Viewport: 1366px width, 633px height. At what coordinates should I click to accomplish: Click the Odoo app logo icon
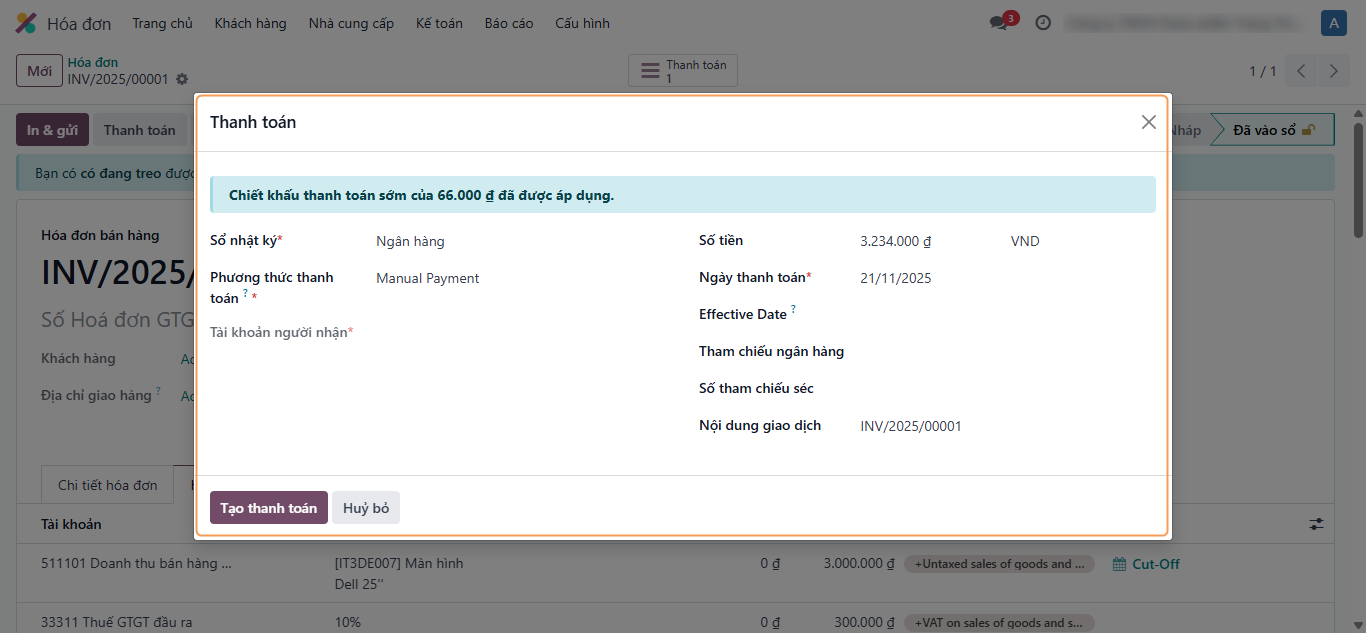tap(26, 23)
